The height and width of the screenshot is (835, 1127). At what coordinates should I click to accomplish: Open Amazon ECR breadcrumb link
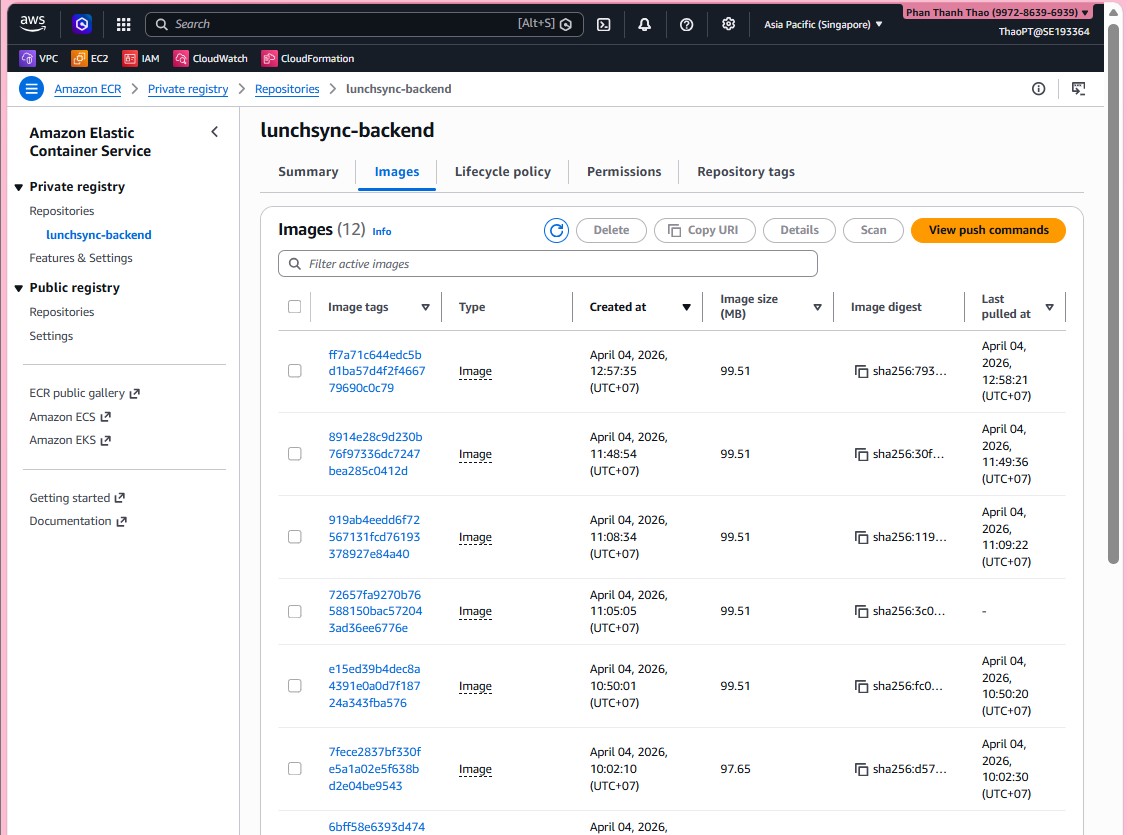(88, 89)
